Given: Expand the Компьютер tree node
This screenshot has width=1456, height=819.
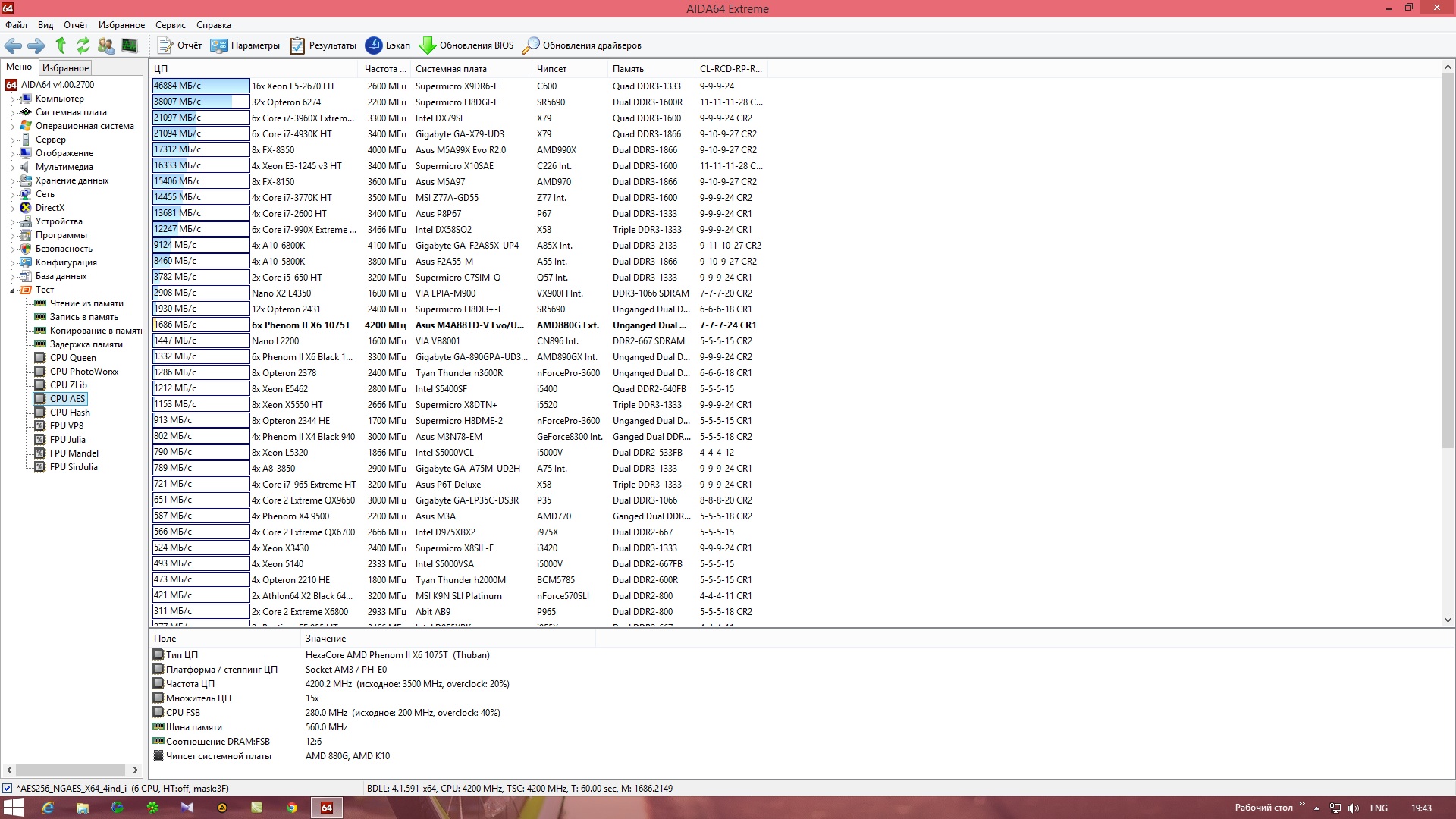Looking at the screenshot, I should [12, 99].
